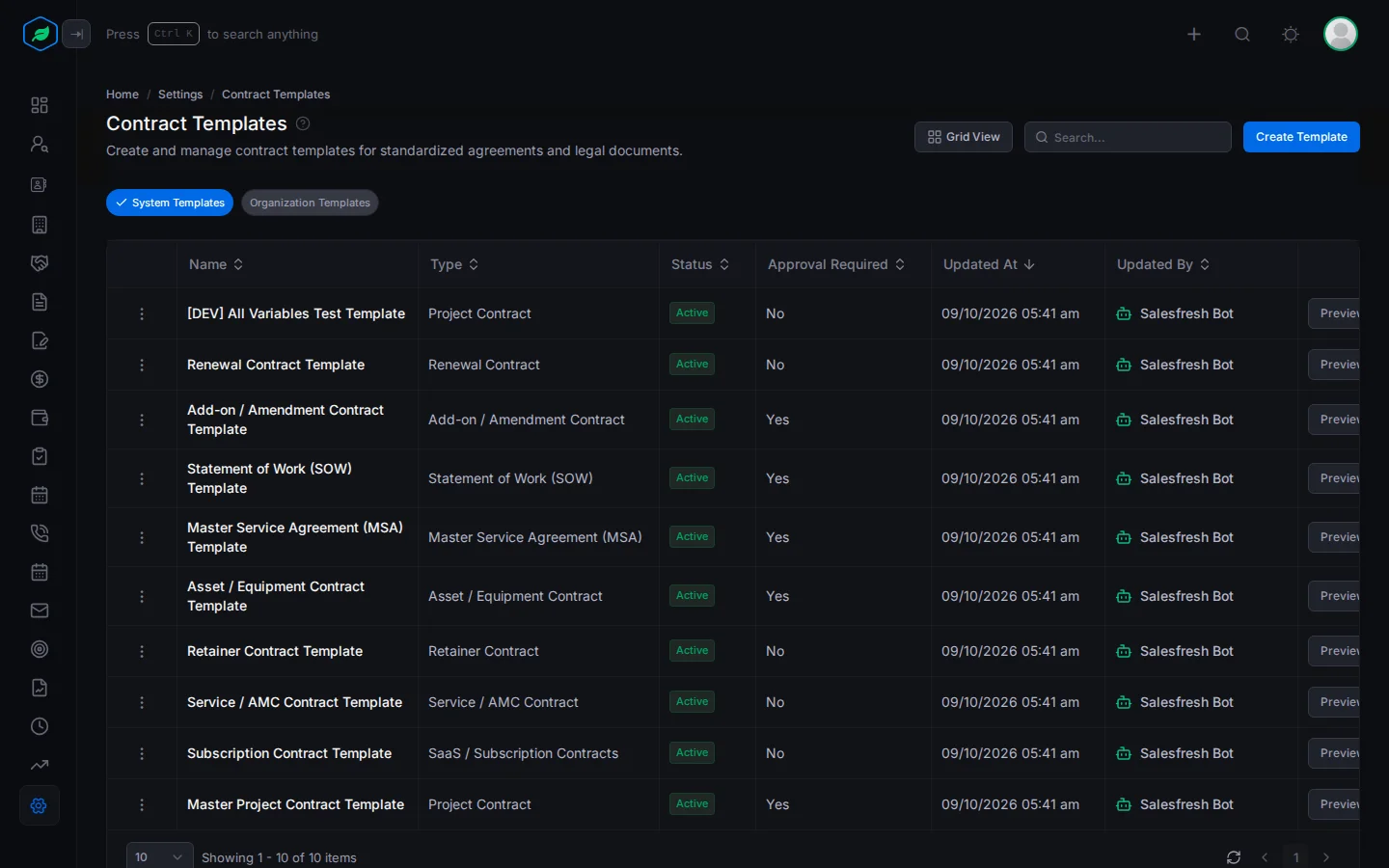This screenshot has width=1389, height=868.
Task: Open the clock history icon in sidebar
Action: (40, 726)
